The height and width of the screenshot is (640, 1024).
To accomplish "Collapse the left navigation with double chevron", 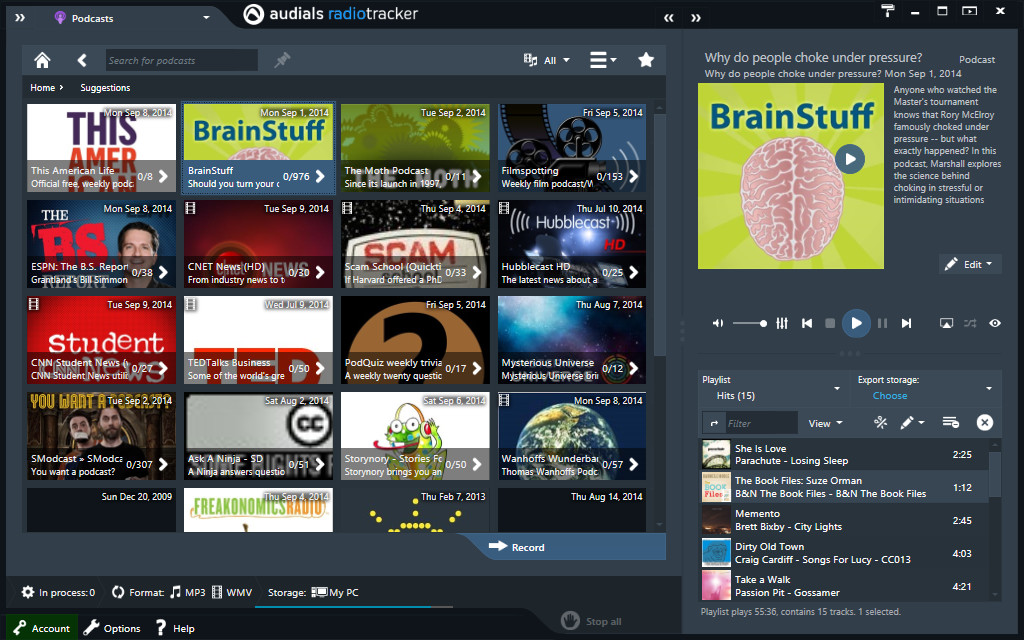I will [x=20, y=18].
